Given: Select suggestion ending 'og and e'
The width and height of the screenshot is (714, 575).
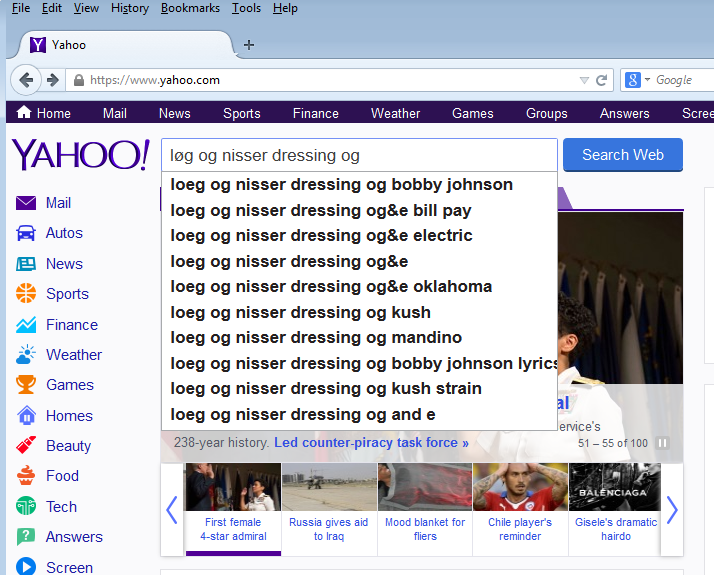Looking at the screenshot, I should click(x=359, y=414).
